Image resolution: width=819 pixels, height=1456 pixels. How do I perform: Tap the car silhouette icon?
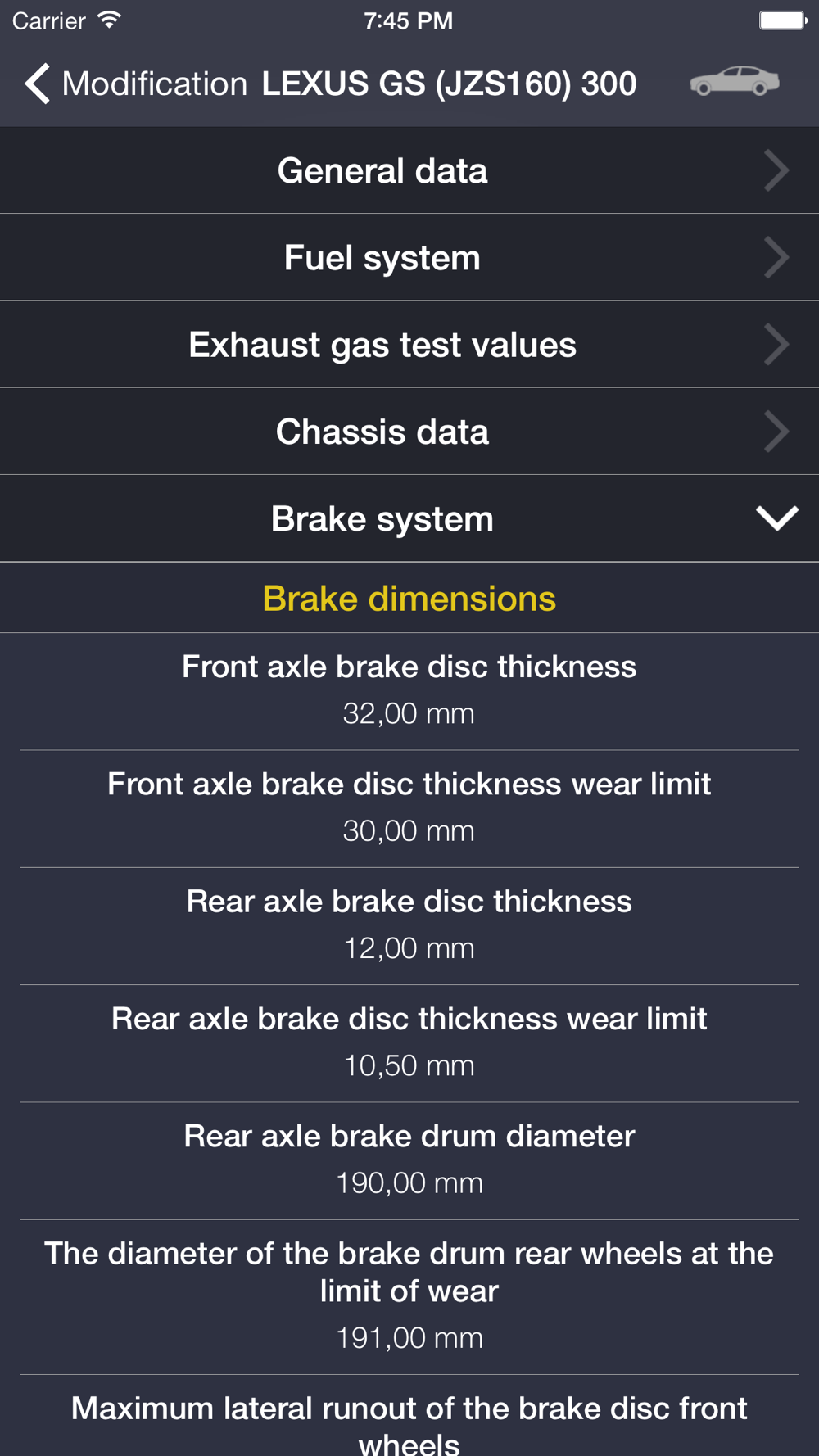(734, 82)
